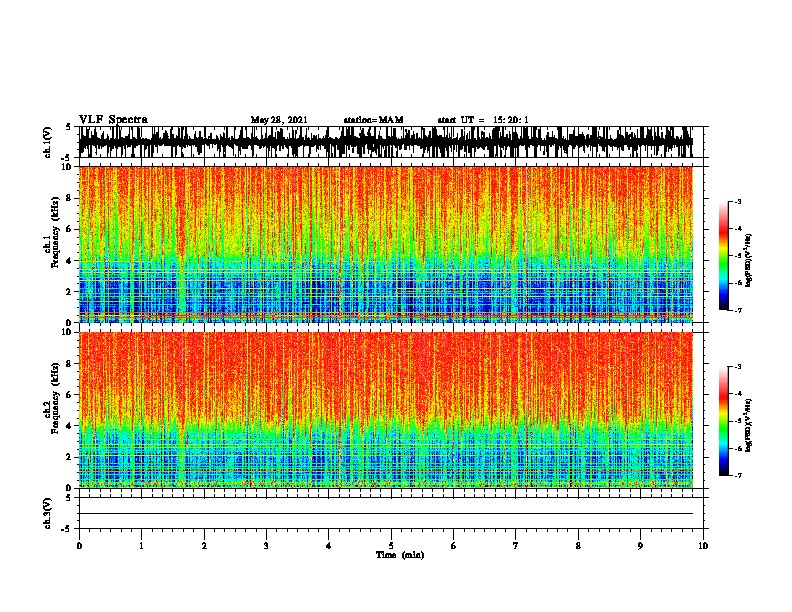The height and width of the screenshot is (612, 792).
Task: Click the "Time (min)" axis label
Action: point(400,555)
